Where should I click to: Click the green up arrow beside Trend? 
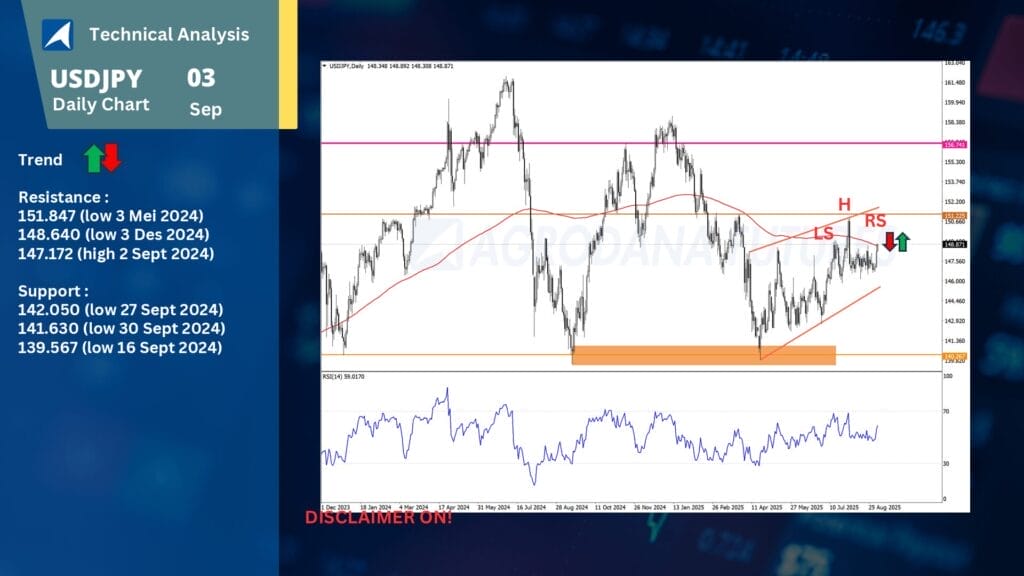click(x=93, y=158)
